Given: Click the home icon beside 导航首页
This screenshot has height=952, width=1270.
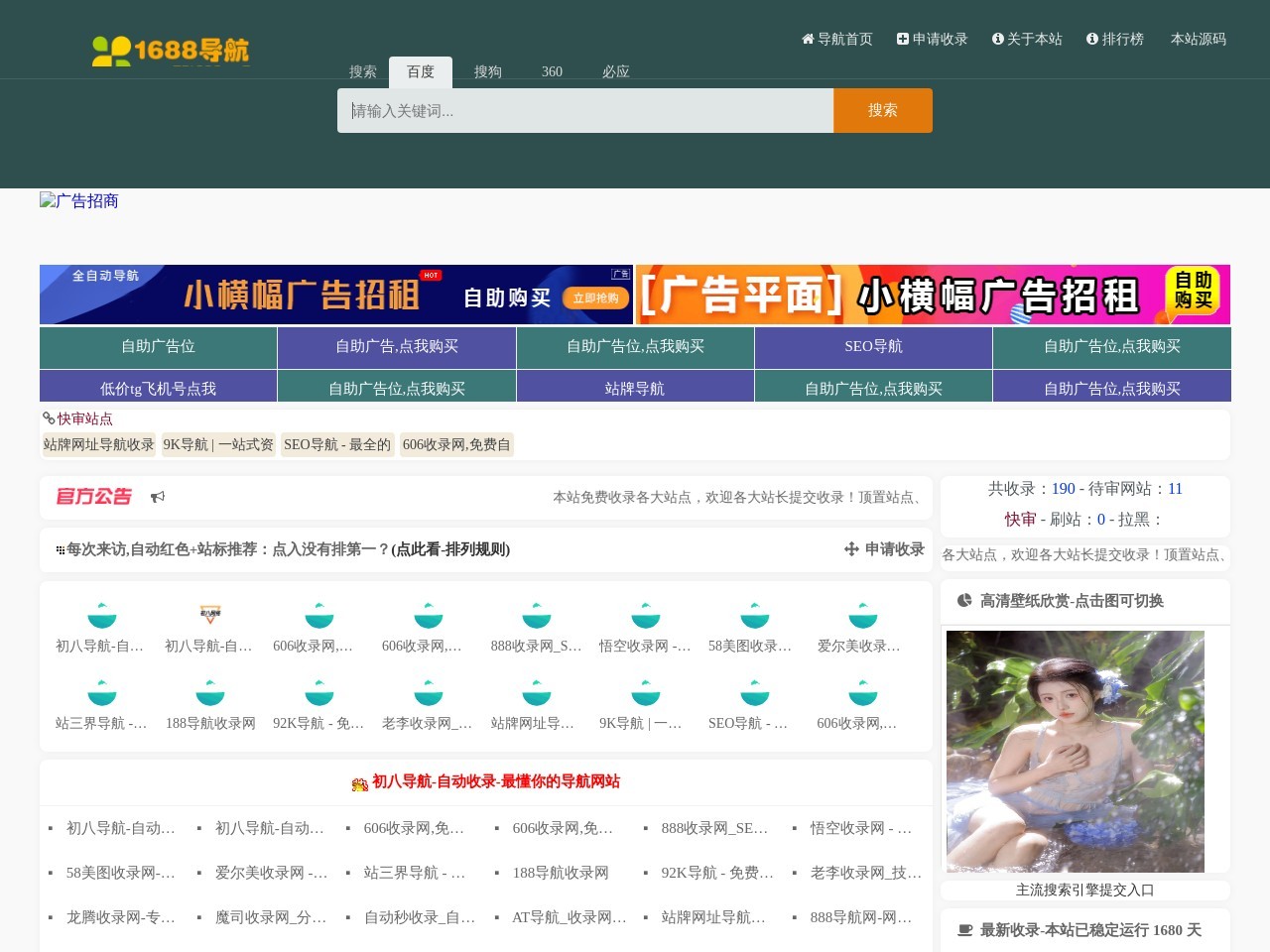Looking at the screenshot, I should pos(808,39).
